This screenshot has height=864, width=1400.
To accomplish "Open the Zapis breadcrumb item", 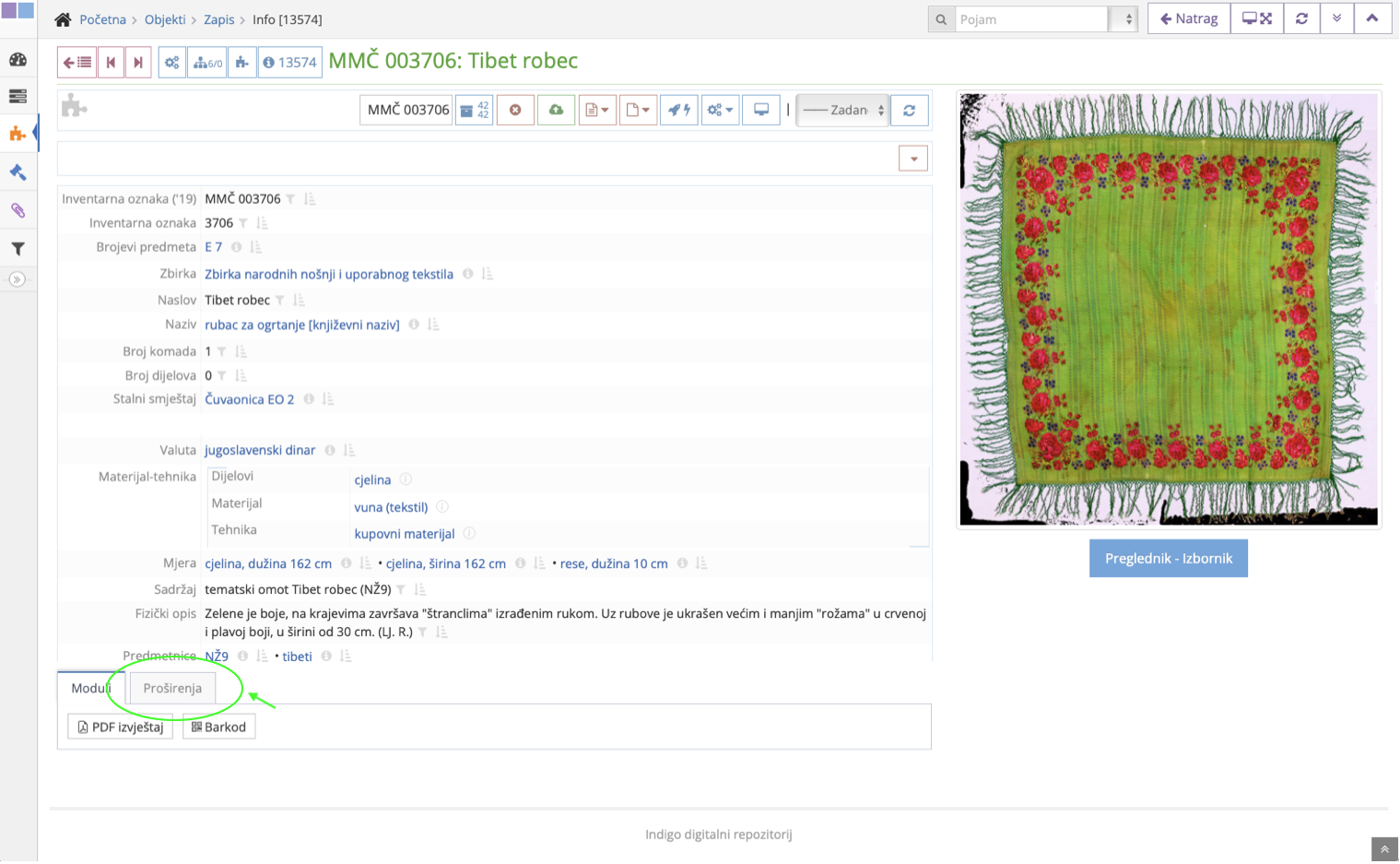I will (x=219, y=18).
